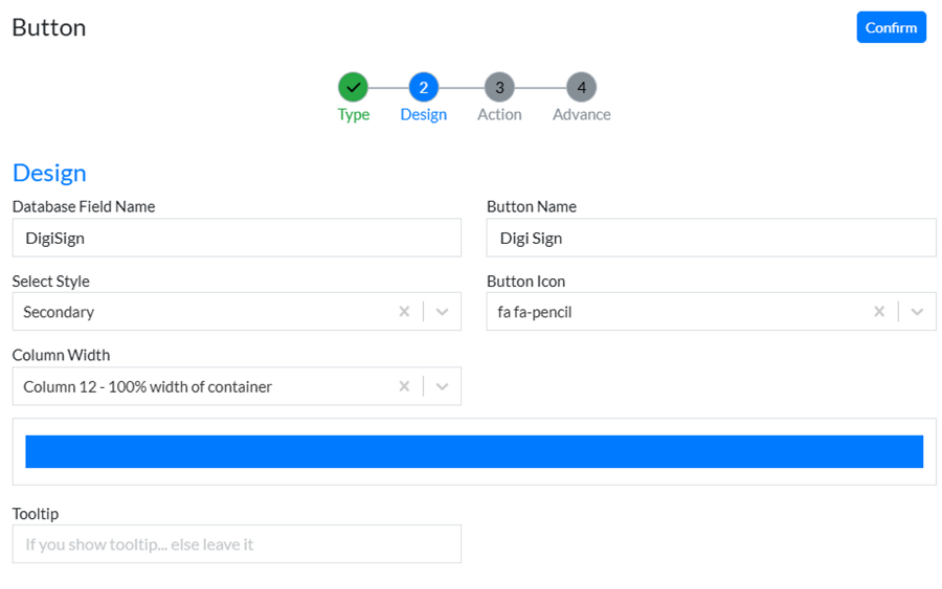Screen dimensions: 942x589
Task: Clear the Column Width selection
Action: pos(404,387)
